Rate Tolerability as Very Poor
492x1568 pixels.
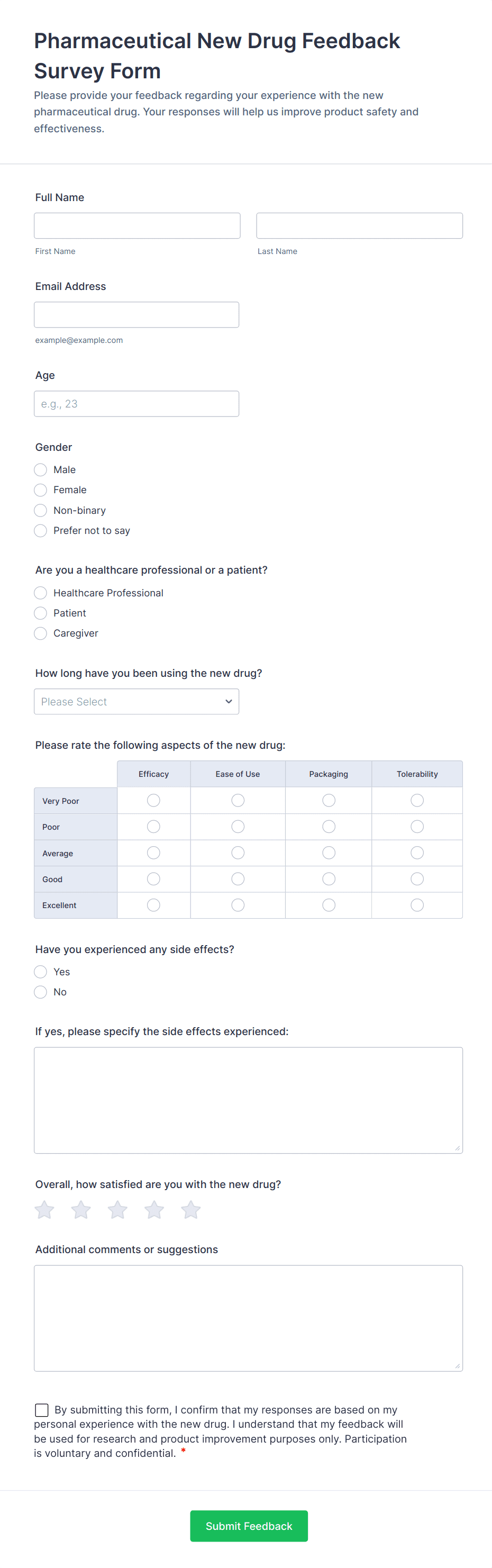pos(416,801)
